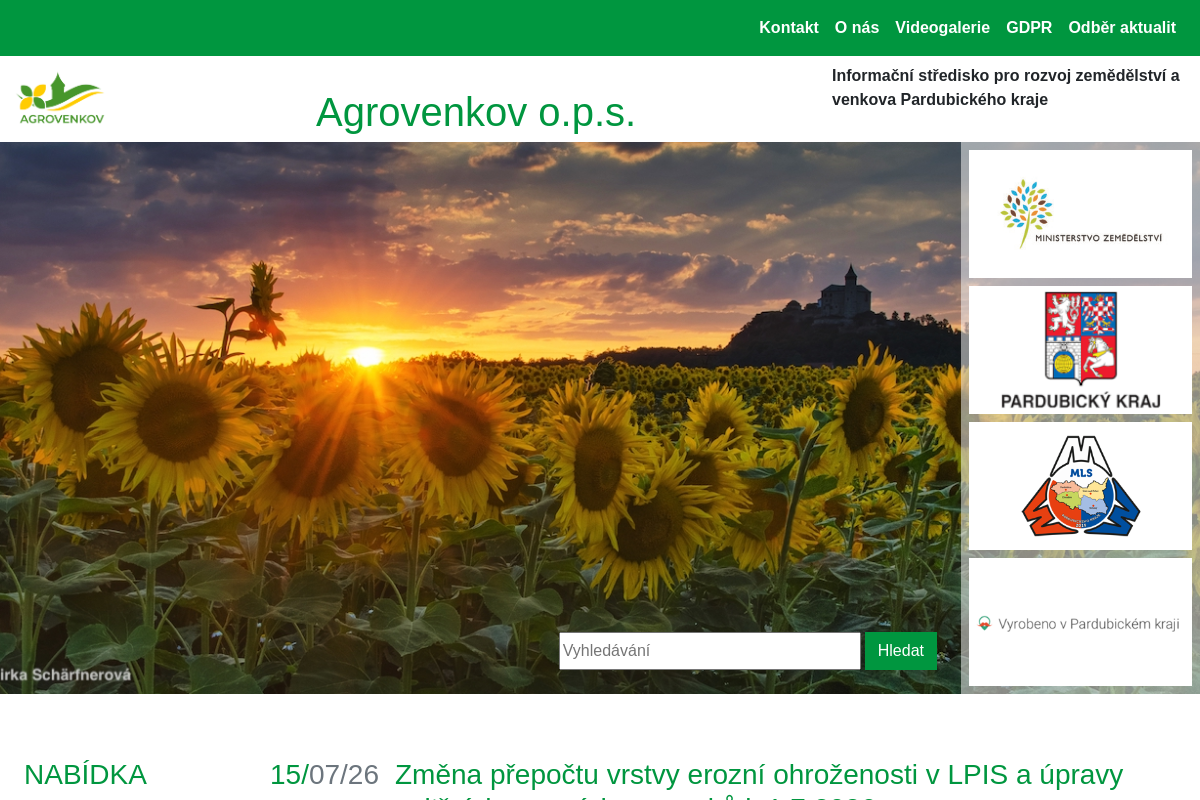Open Odběr aktualit in the navigation
The height and width of the screenshot is (800, 1200).
point(1122,28)
